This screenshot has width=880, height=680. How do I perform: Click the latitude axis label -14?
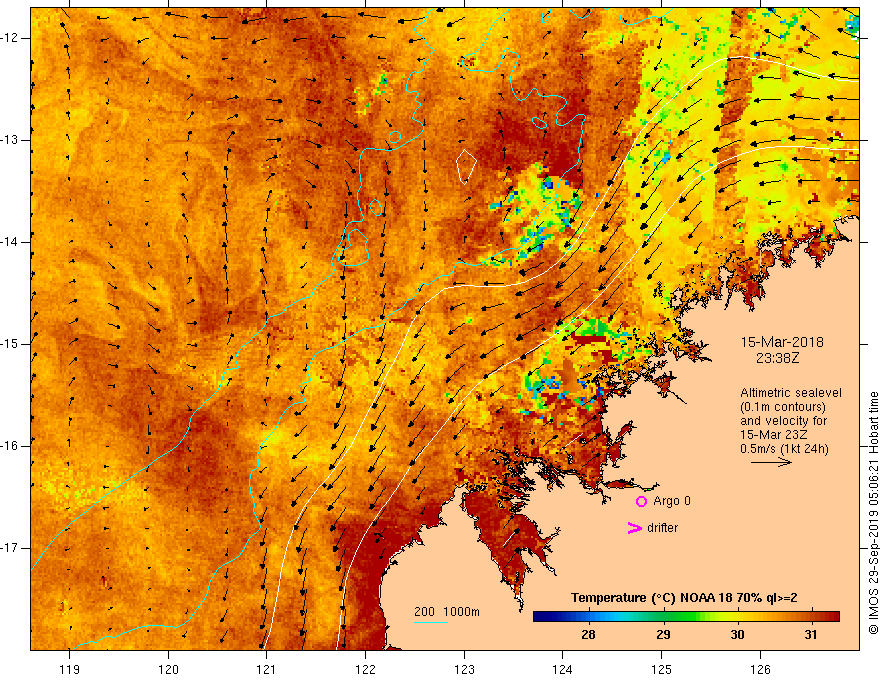(10, 242)
